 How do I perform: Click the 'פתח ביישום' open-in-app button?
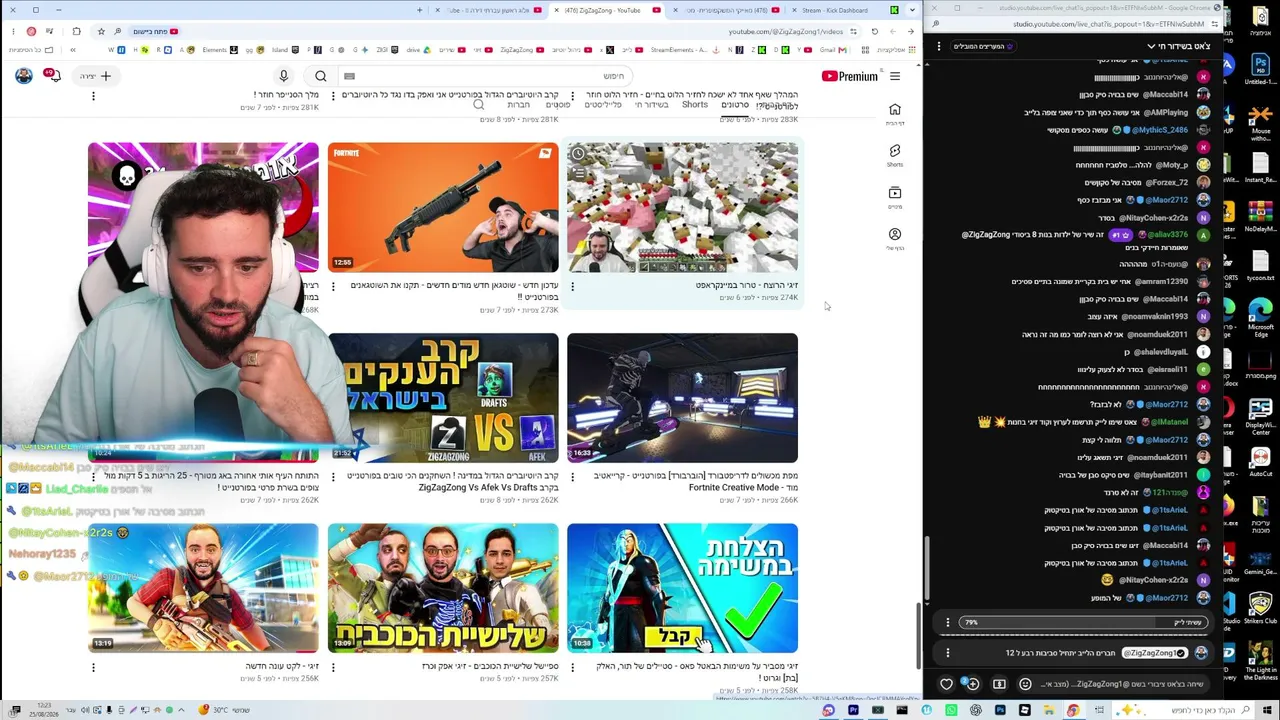pyautogui.click(x=153, y=31)
